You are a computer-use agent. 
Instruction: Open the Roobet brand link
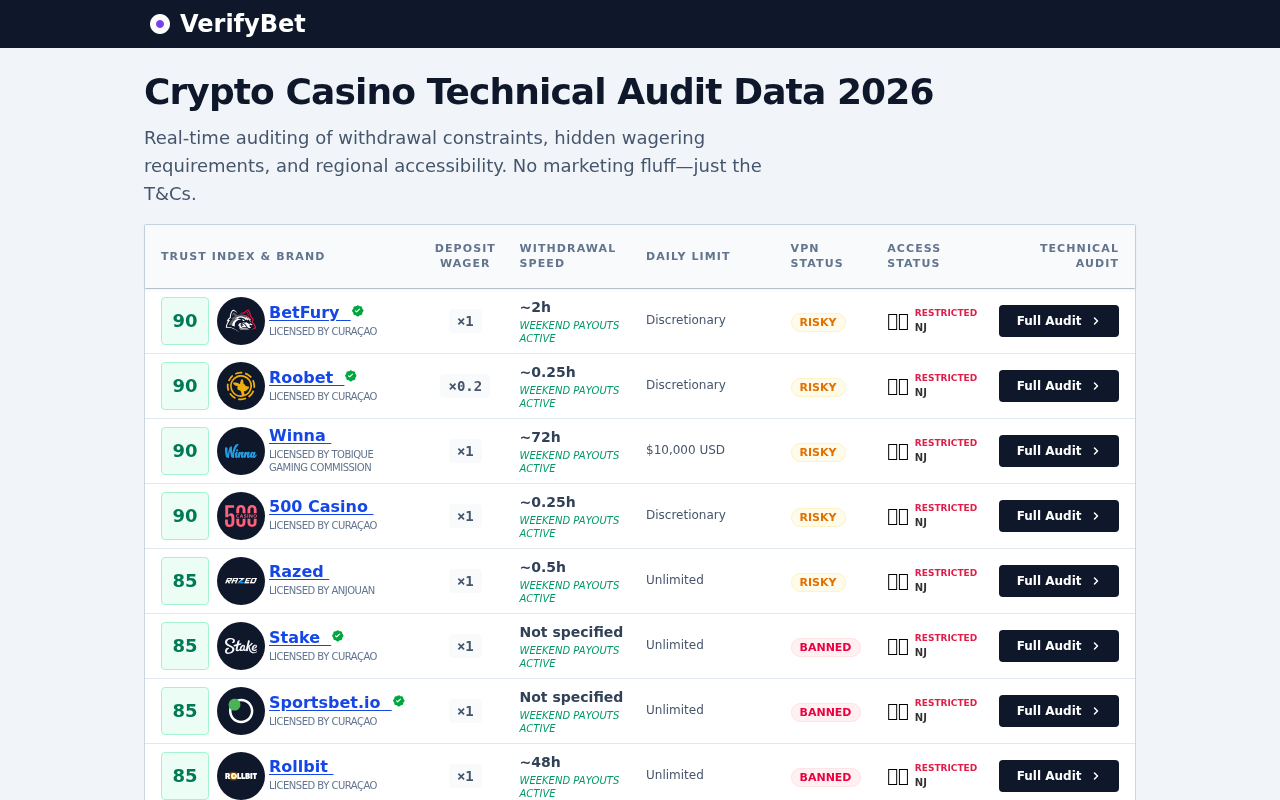301,377
